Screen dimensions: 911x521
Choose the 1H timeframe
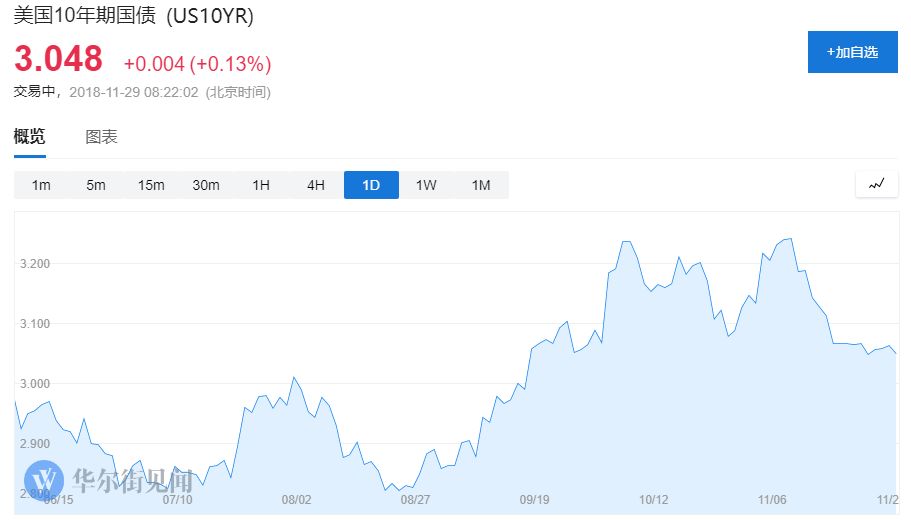[261, 185]
